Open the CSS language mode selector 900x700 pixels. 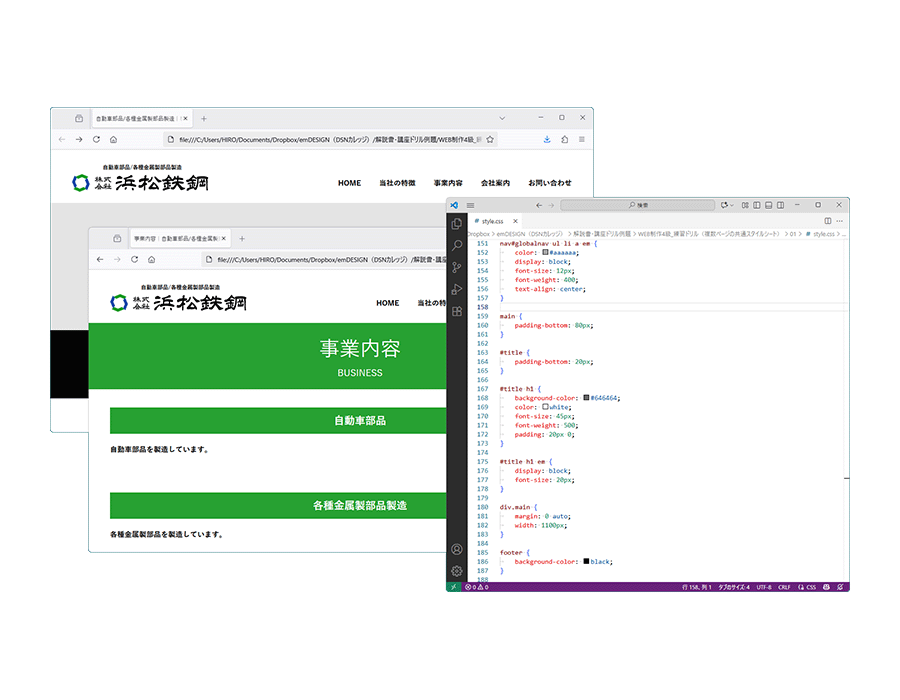click(x=810, y=587)
